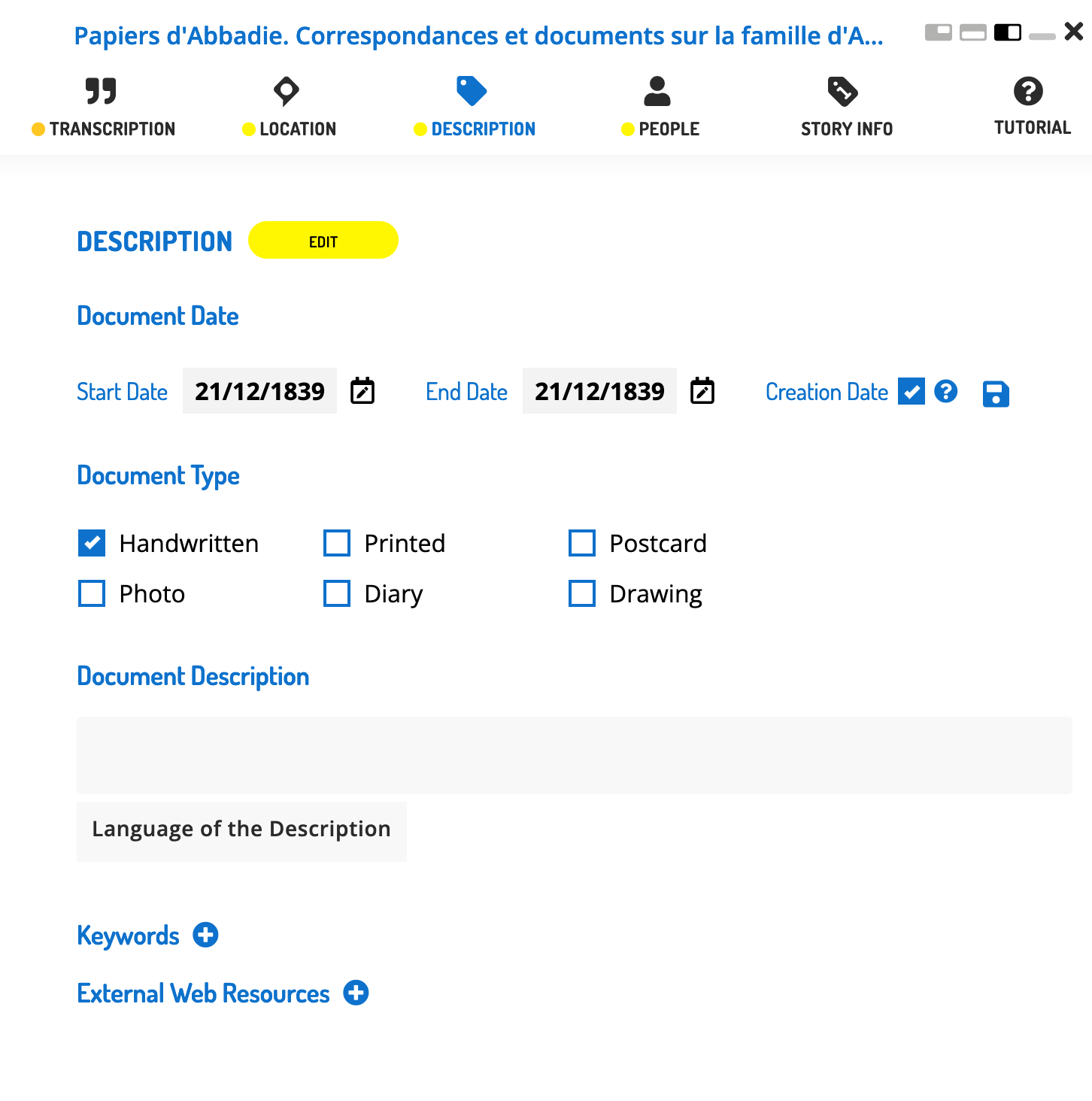The height and width of the screenshot is (1101, 1092).
Task: Click the Document Description text area
Action: point(574,754)
